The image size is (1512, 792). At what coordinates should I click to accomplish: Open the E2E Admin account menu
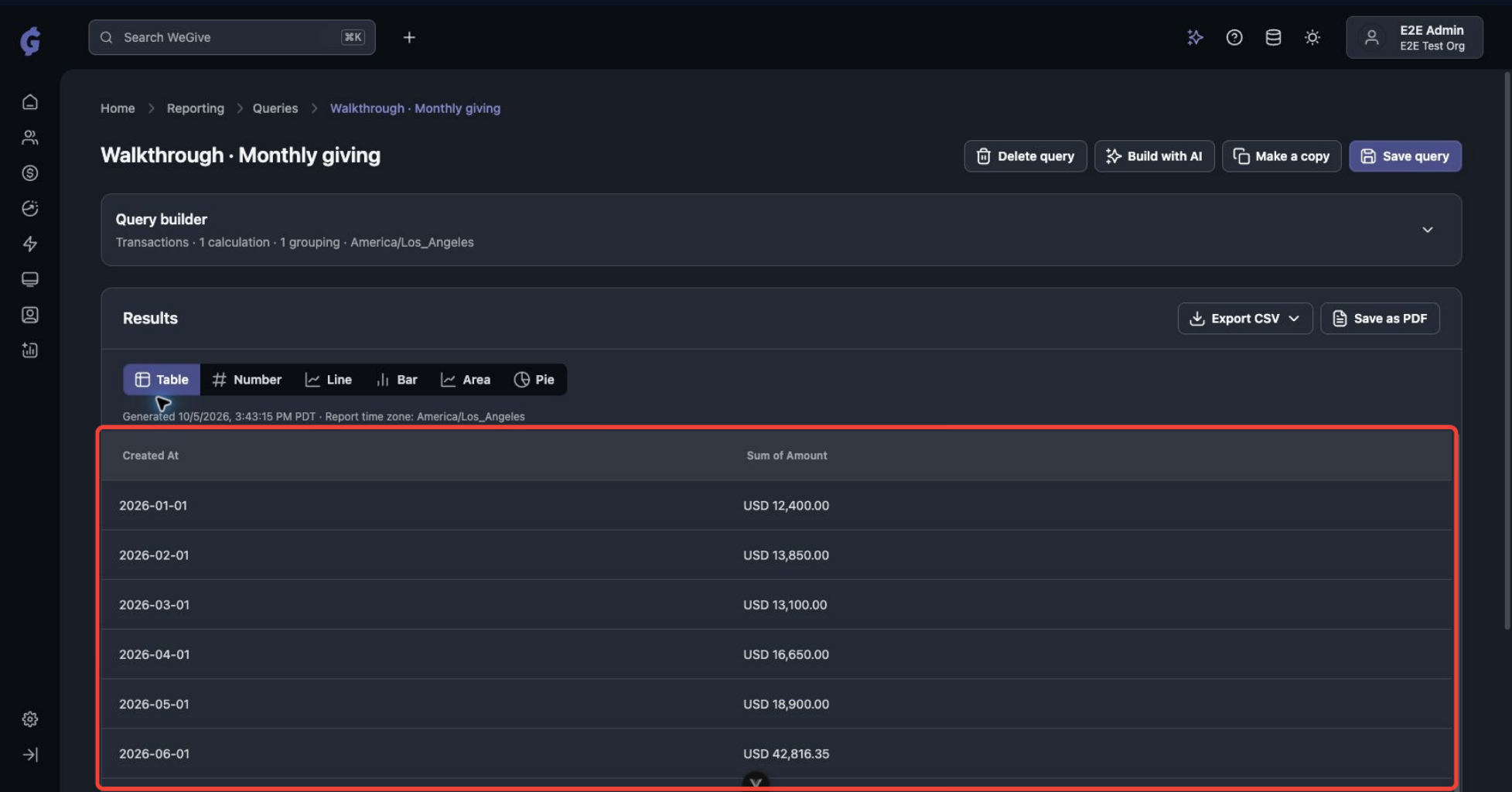[x=1415, y=37]
